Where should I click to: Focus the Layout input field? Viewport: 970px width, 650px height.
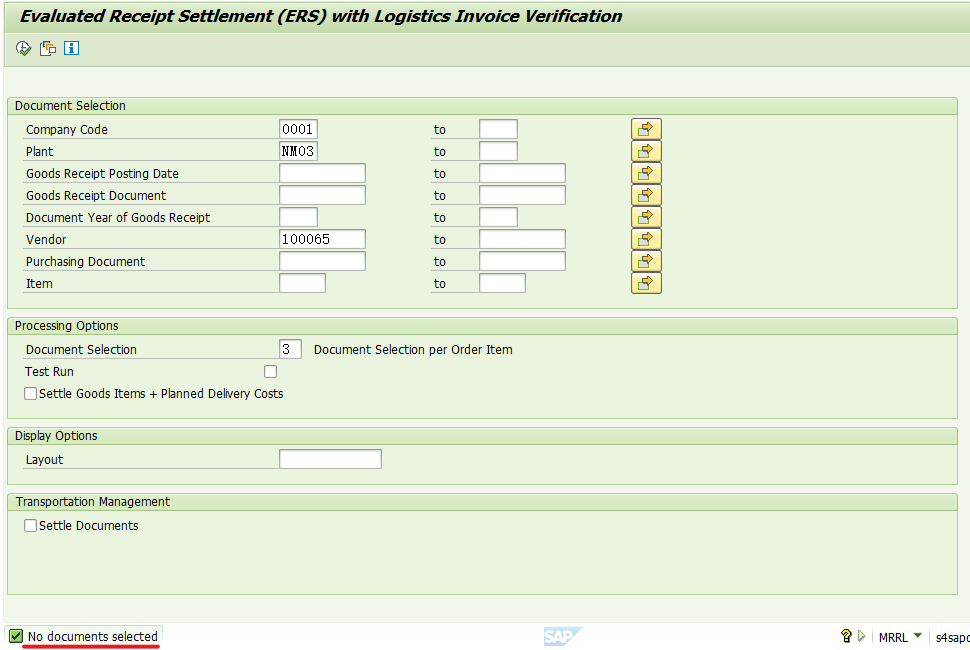coord(330,460)
